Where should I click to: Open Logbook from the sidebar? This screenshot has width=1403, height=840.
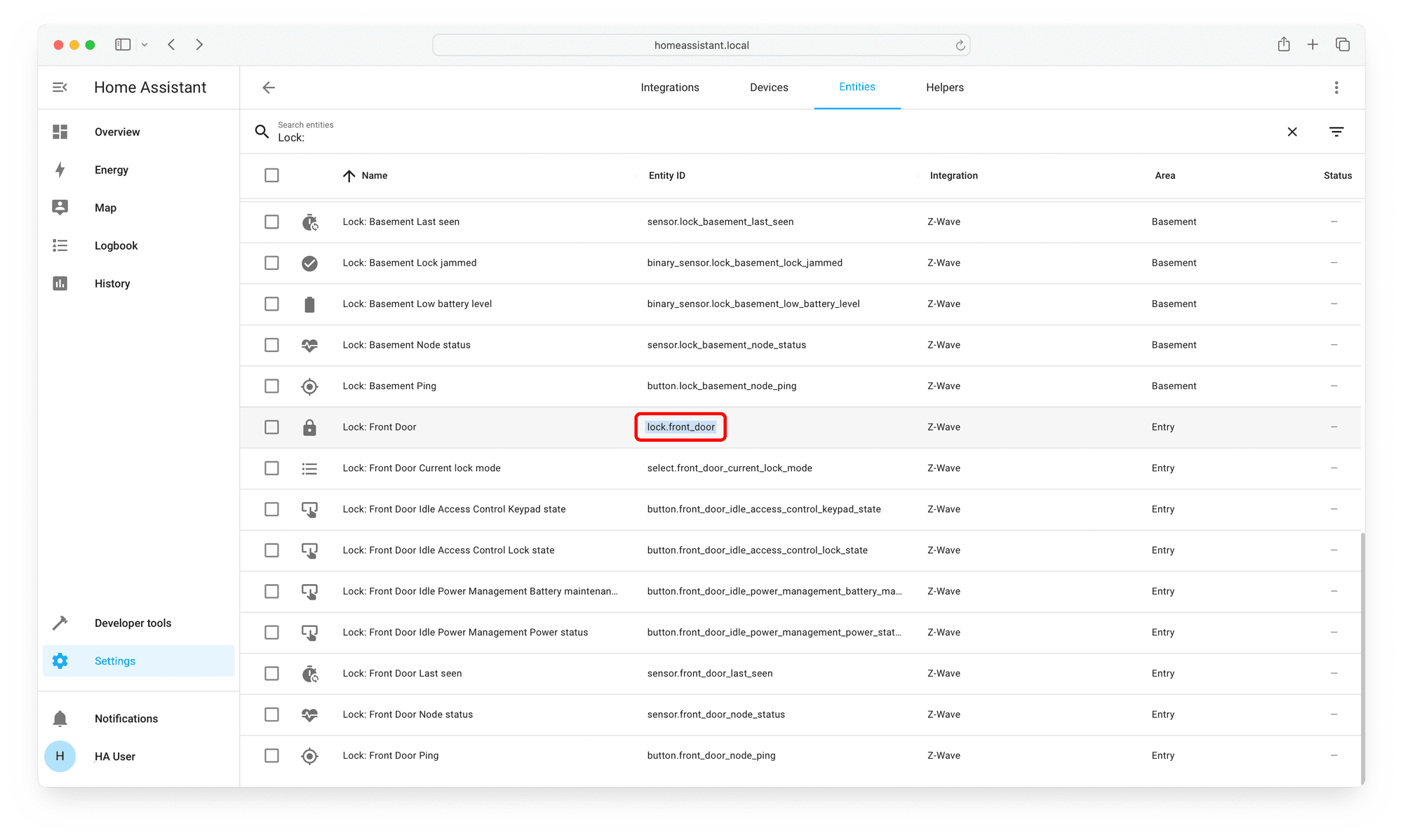(116, 245)
